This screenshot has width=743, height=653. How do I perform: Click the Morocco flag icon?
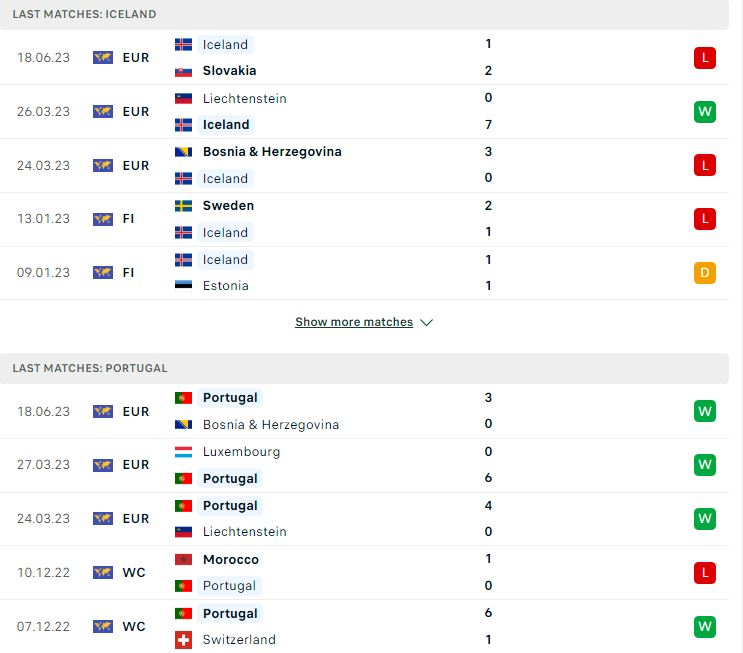point(183,560)
